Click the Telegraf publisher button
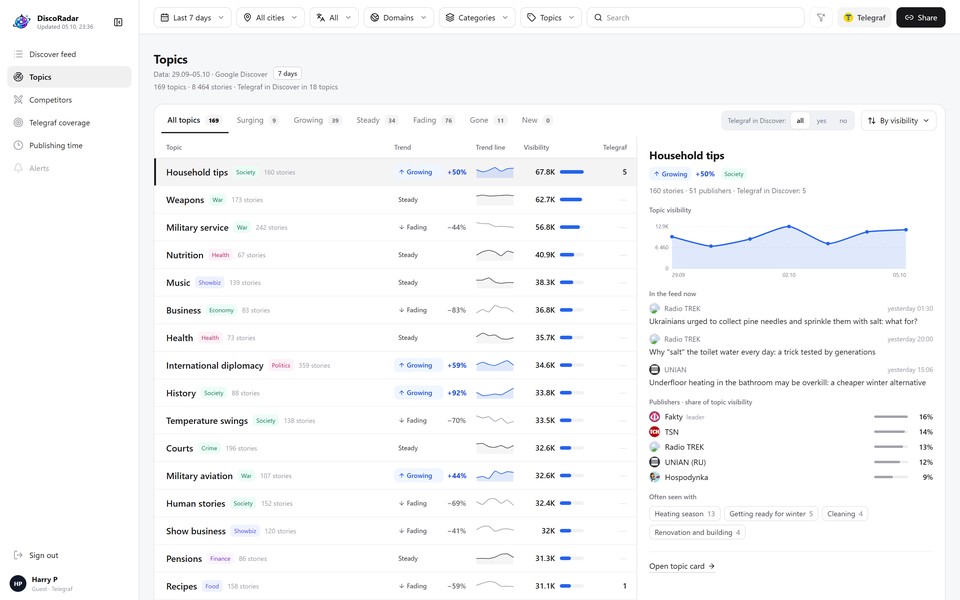 pos(864,18)
